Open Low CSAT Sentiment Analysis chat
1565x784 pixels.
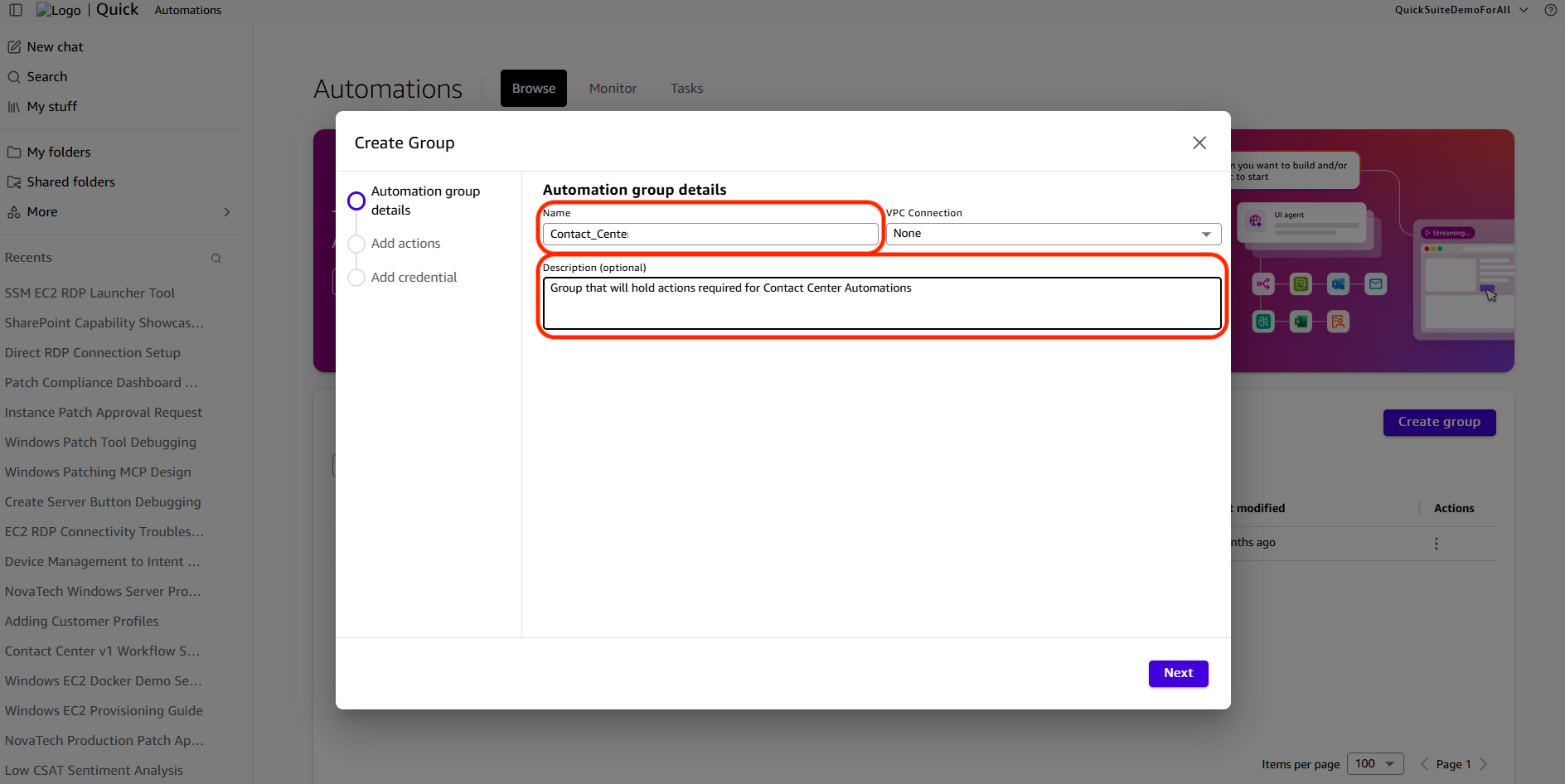pos(94,771)
